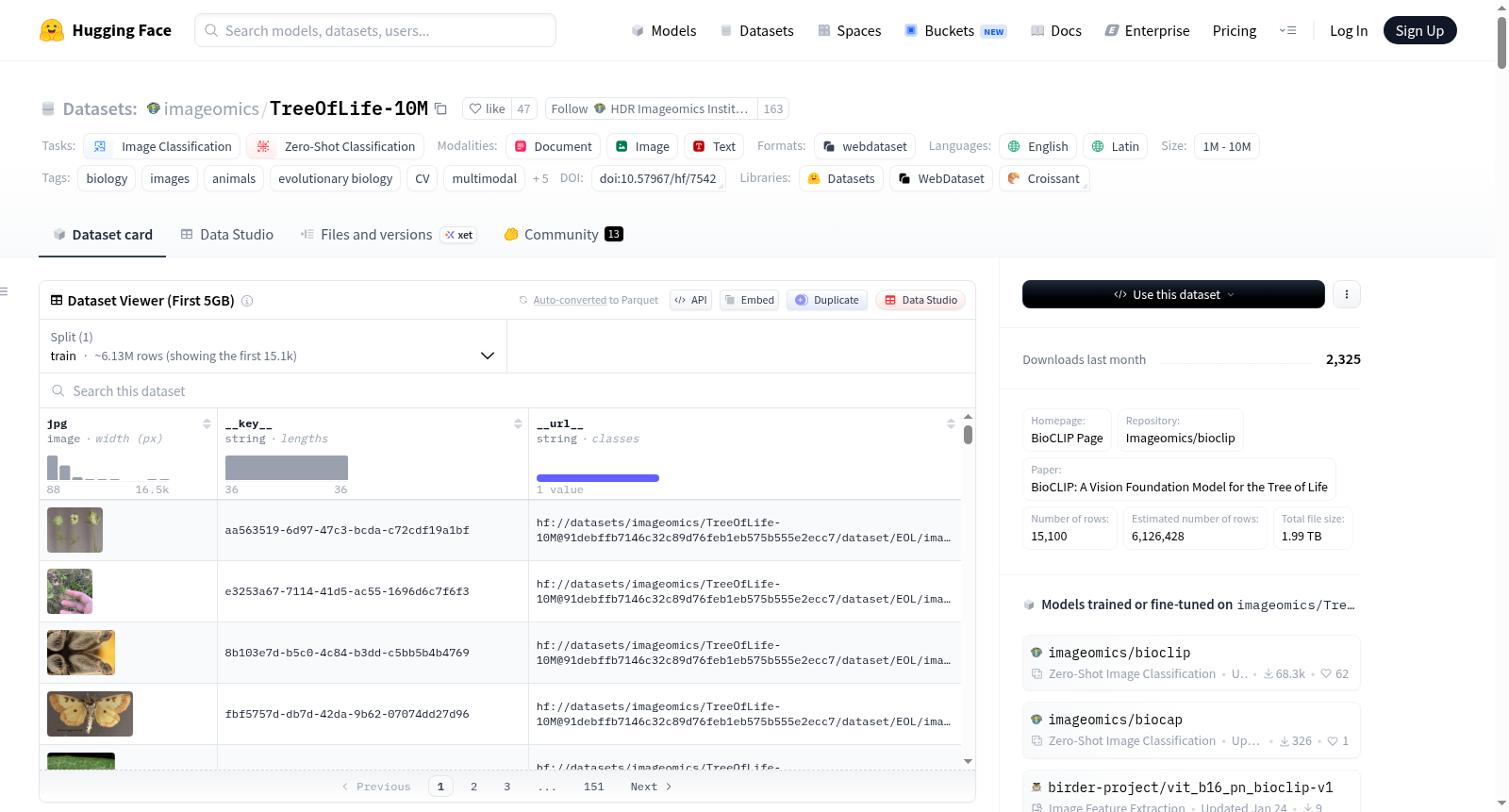
Task: Click the API button in dataset viewer
Action: coord(690,300)
